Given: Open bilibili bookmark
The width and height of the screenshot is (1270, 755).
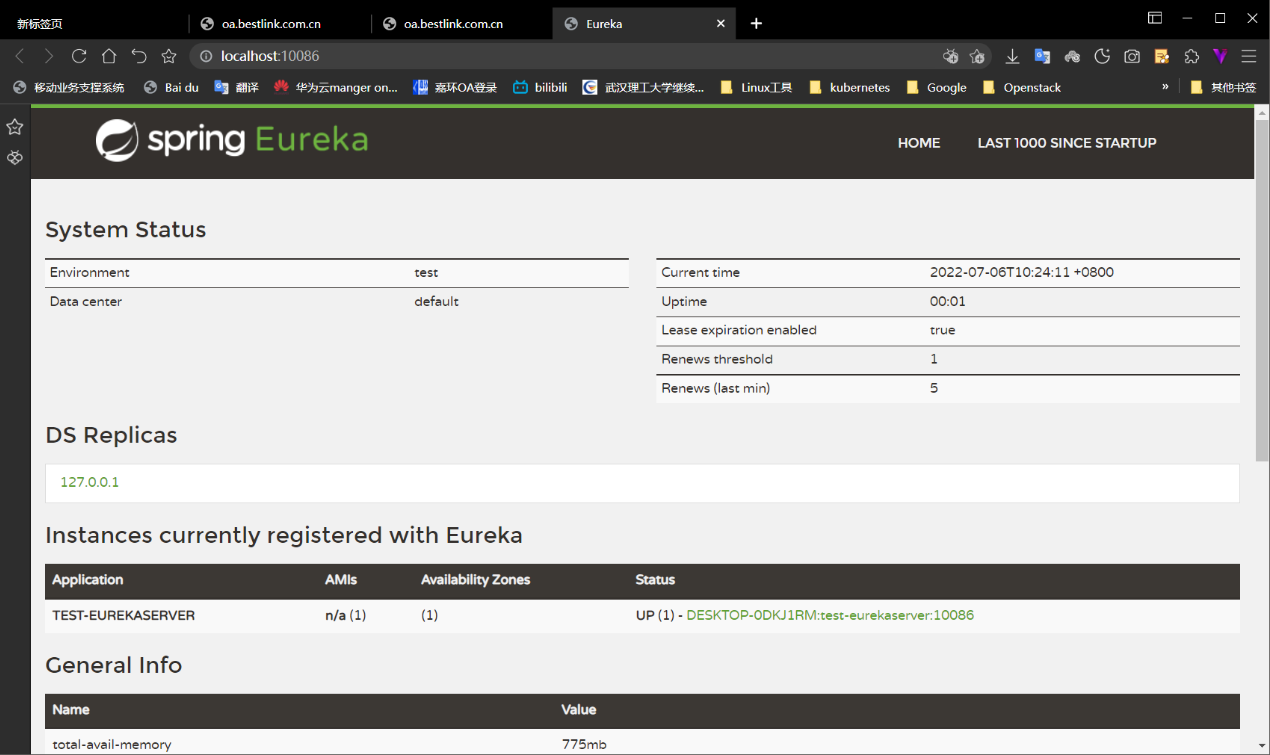Looking at the screenshot, I should [x=540, y=88].
